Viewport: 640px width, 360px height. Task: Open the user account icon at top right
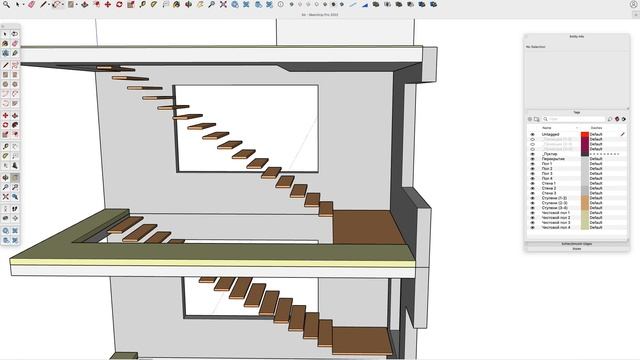tap(633, 4)
